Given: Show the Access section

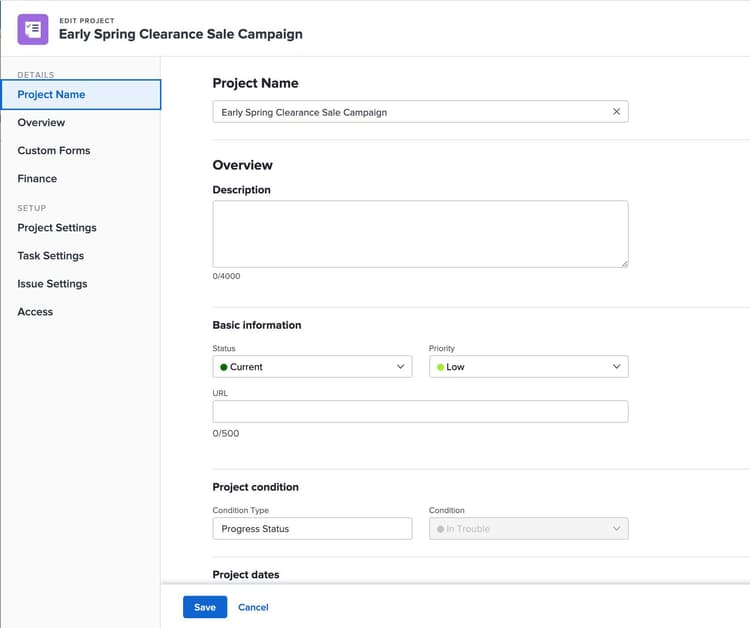Looking at the screenshot, I should click(35, 311).
